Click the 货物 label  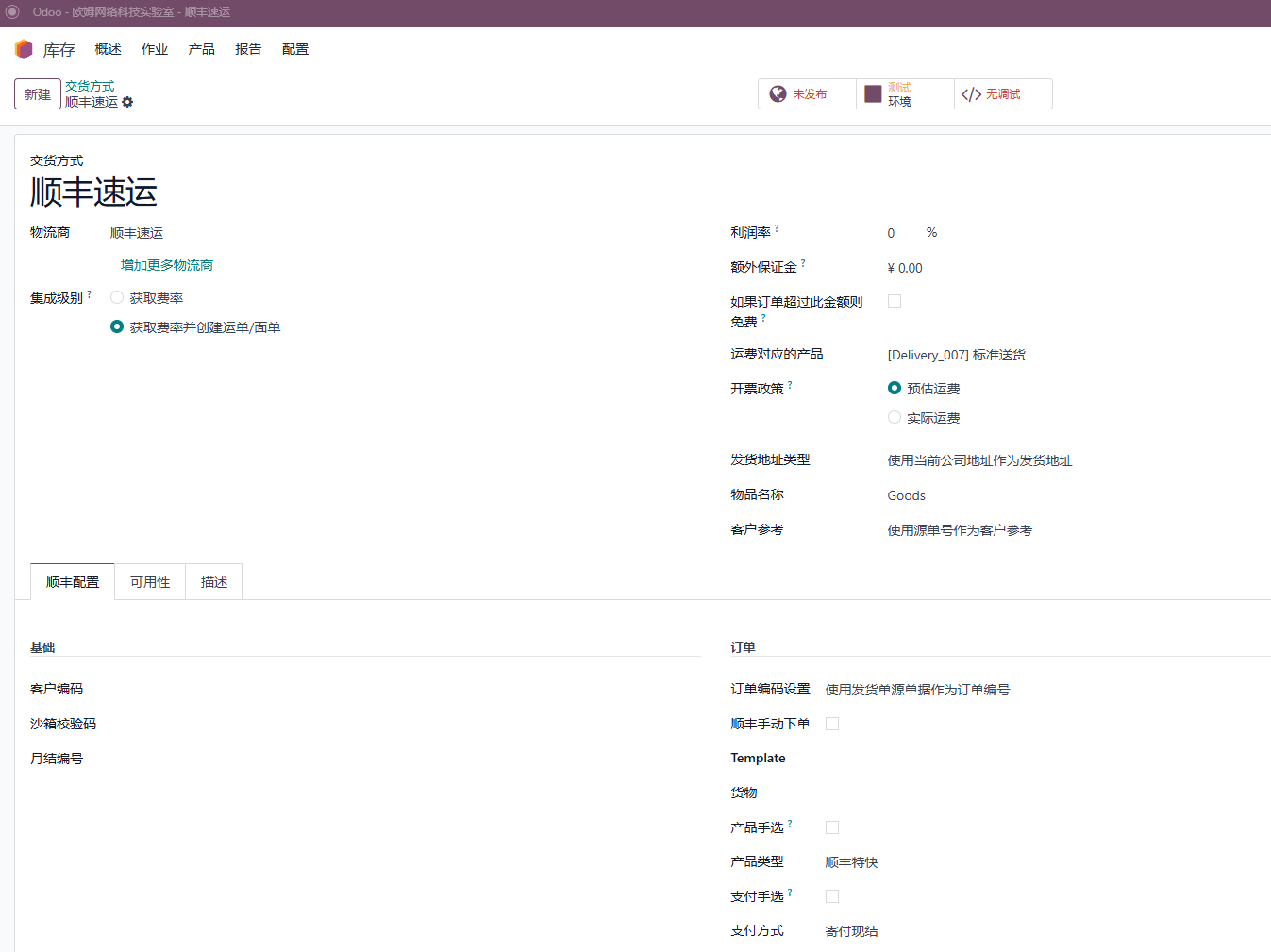744,793
